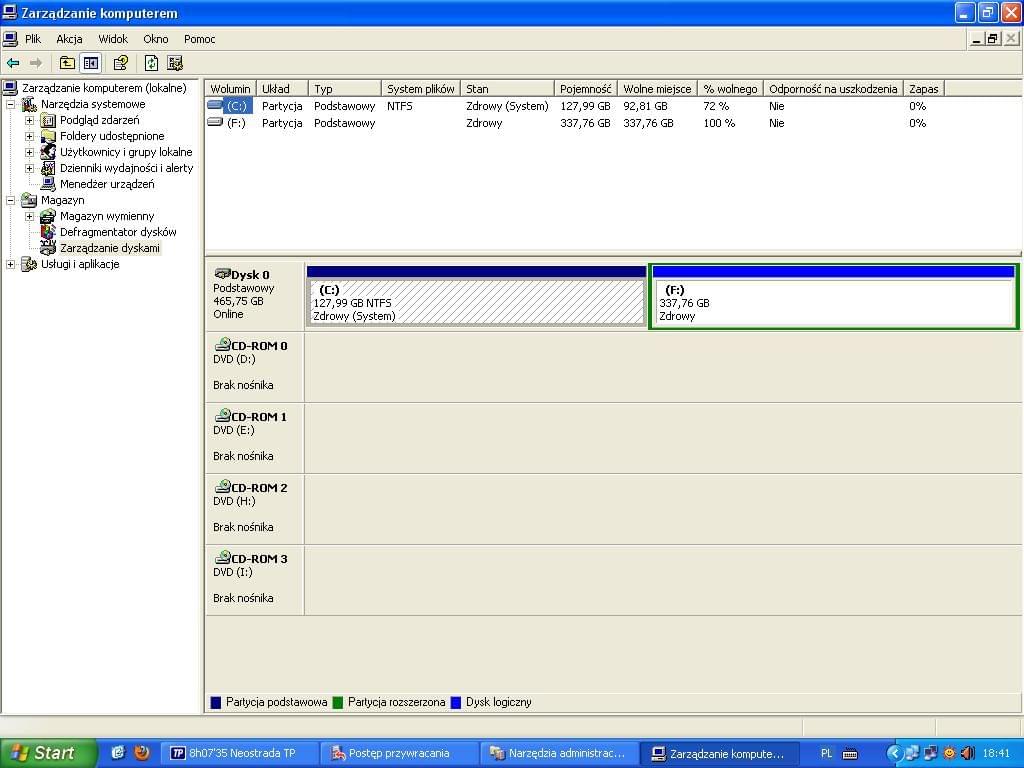
Task: Click the Up one level folder icon
Action: 67,63
